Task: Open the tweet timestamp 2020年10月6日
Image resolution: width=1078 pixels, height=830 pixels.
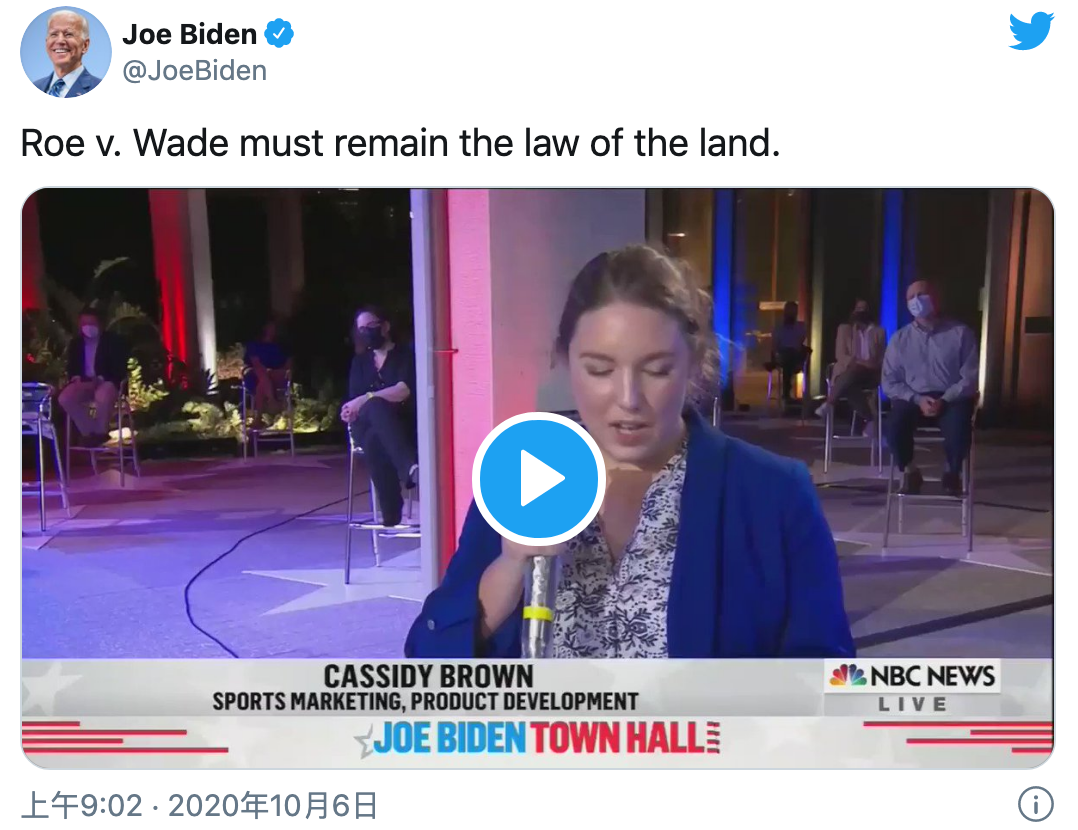Action: [273, 805]
